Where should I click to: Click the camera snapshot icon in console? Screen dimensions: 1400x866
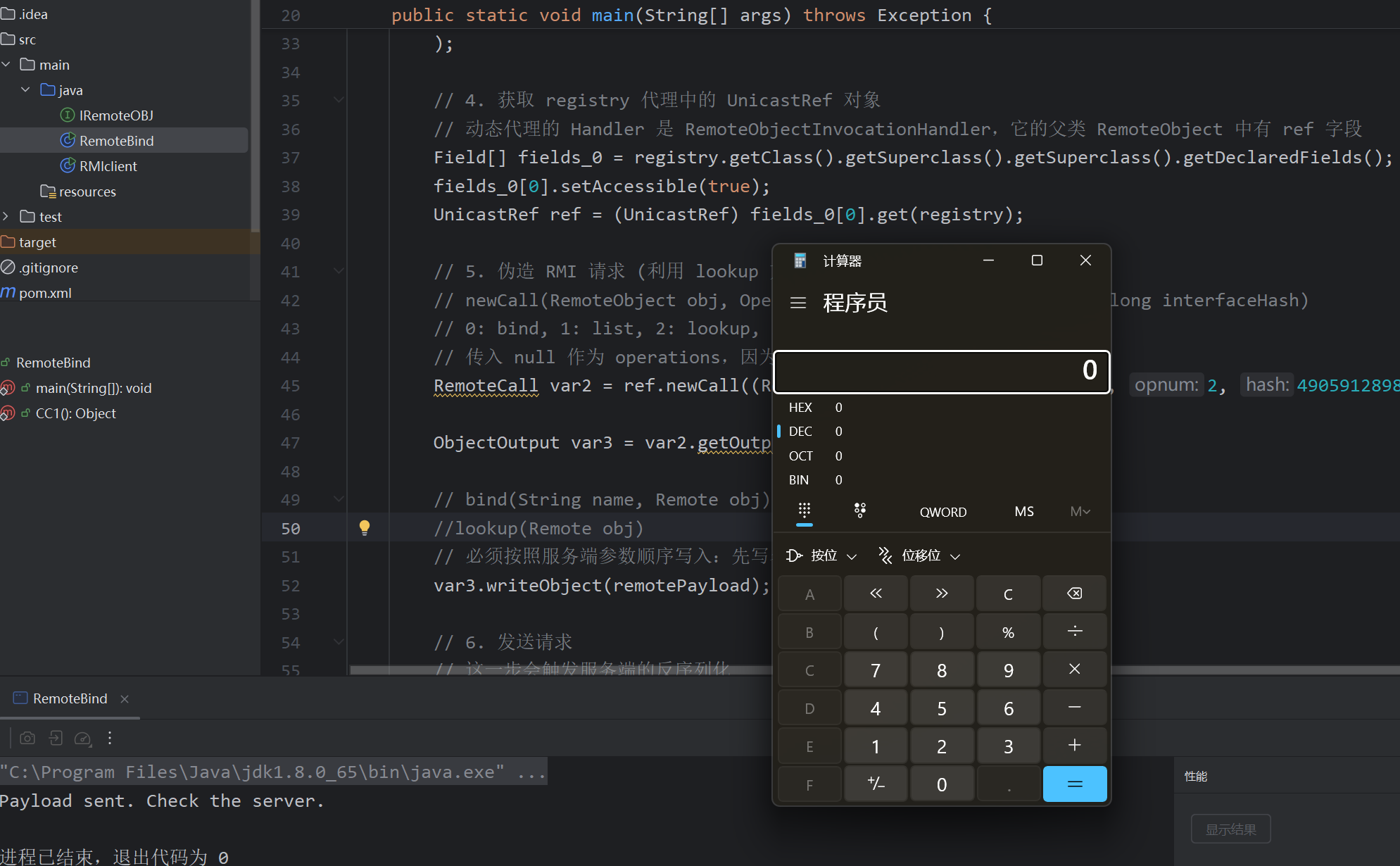click(x=27, y=738)
